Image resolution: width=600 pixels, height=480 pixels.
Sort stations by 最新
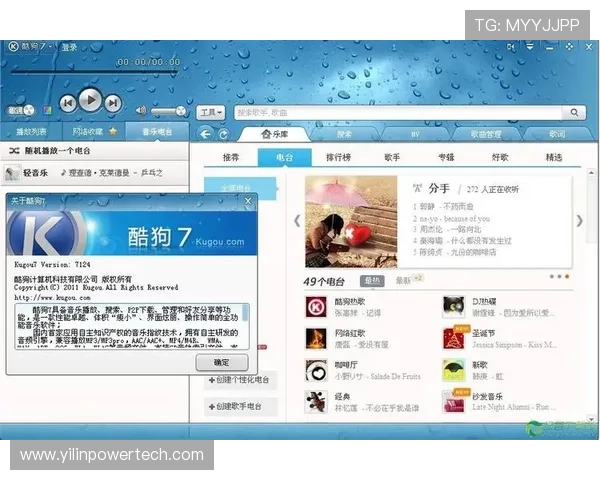(403, 281)
